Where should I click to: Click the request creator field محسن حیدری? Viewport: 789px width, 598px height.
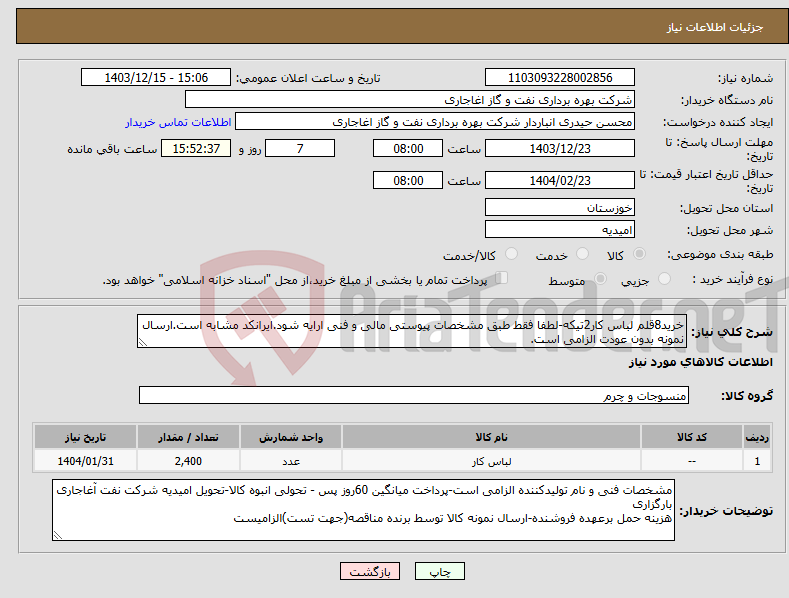(x=435, y=122)
